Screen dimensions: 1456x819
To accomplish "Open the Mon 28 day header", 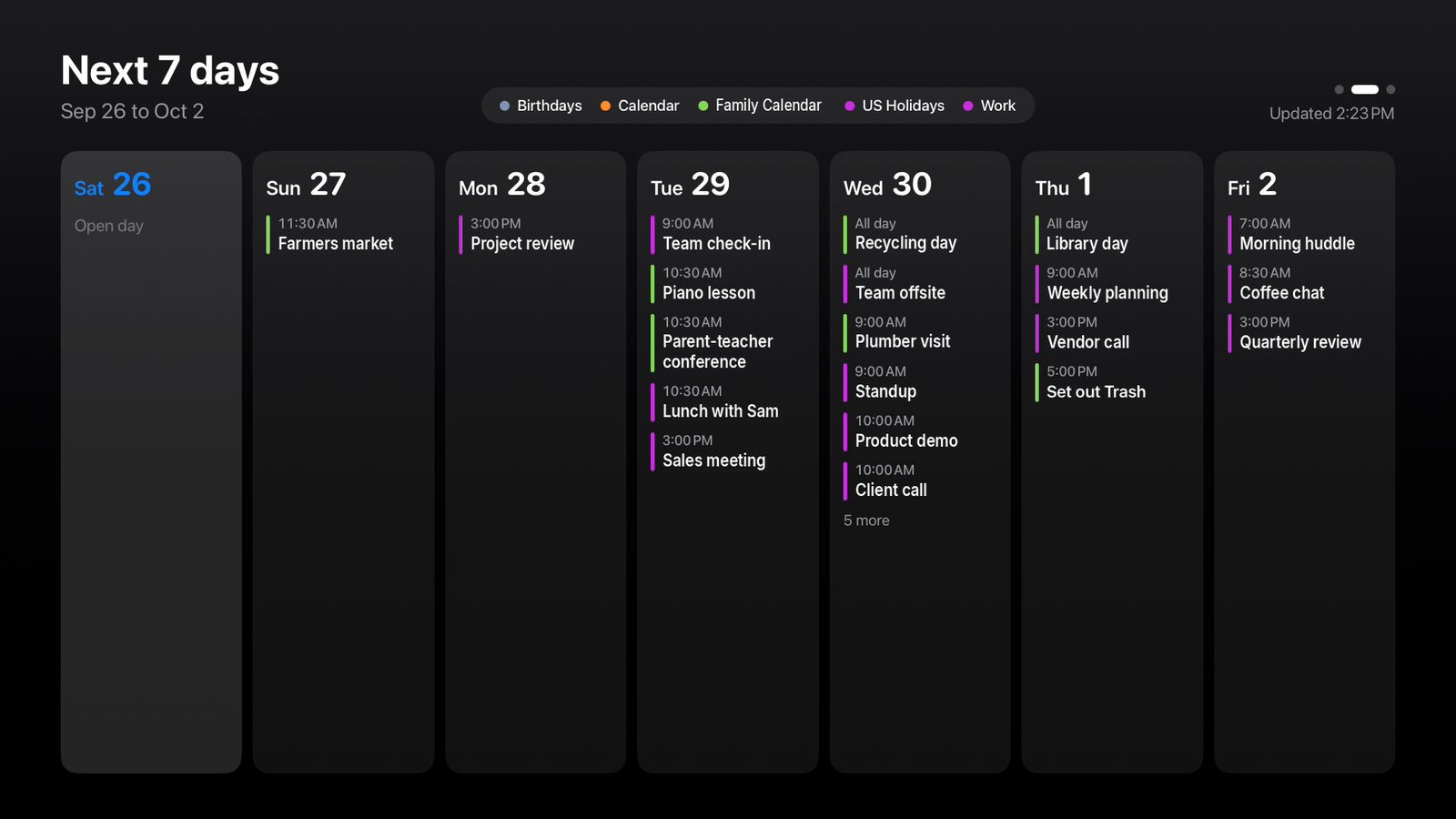I will tap(502, 185).
